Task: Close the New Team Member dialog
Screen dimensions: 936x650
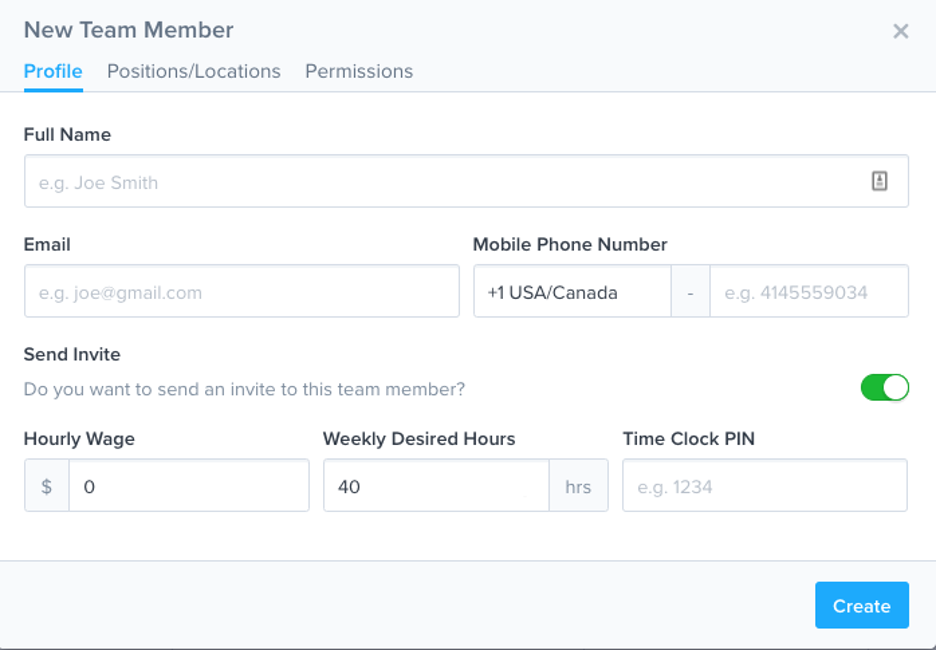Action: point(900,31)
